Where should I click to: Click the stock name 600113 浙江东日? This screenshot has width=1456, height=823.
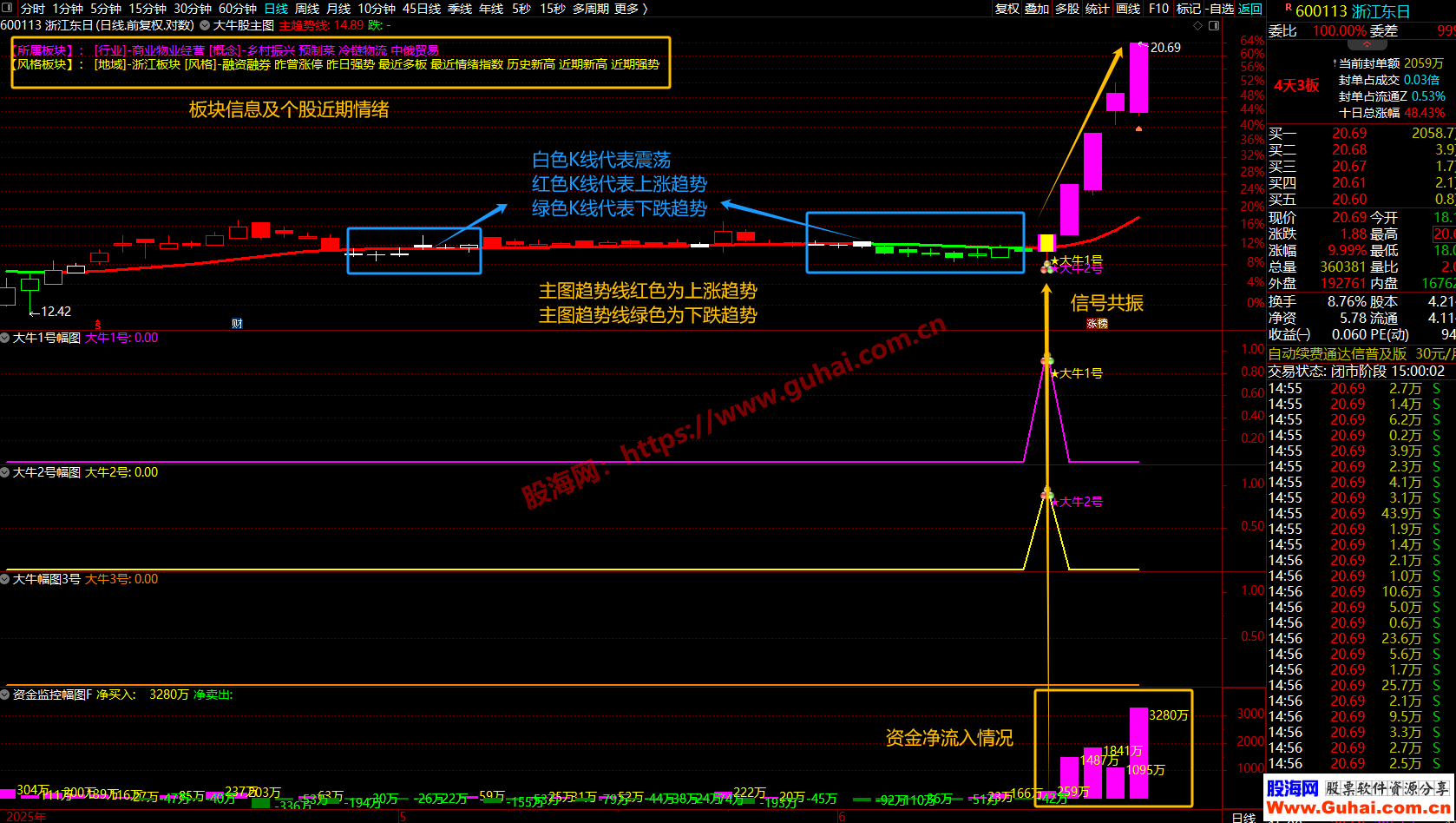point(1353,11)
